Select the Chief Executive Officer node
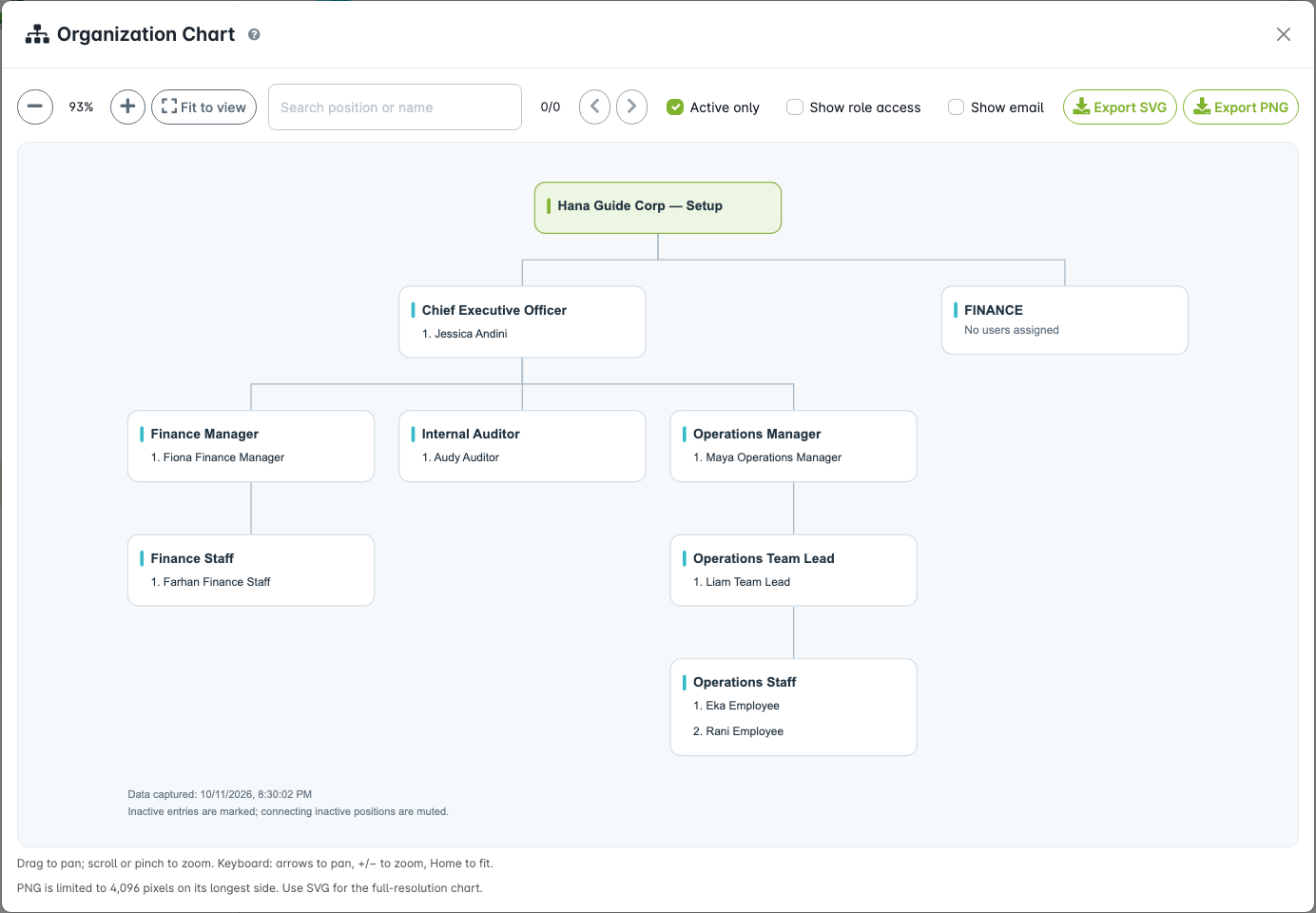Screen dimensions: 1316x913 [x=522, y=321]
